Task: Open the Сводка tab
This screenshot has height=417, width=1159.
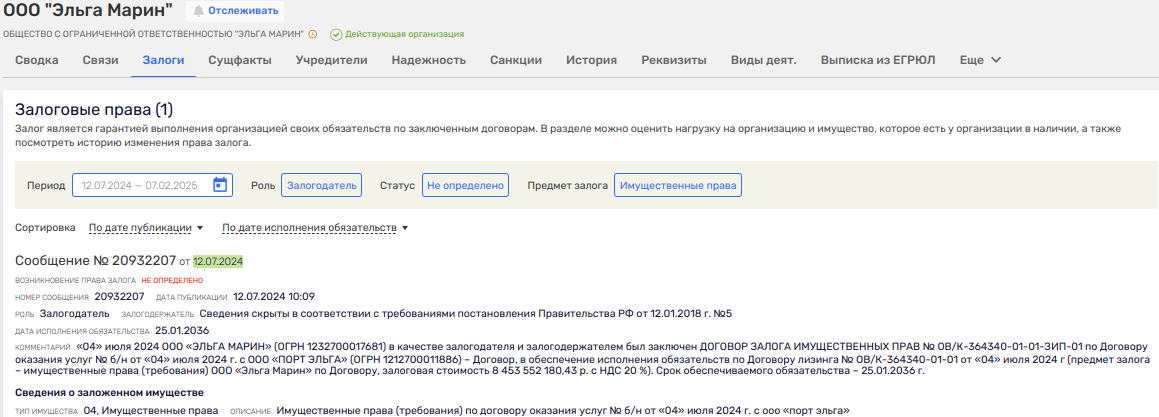Action: click(37, 61)
